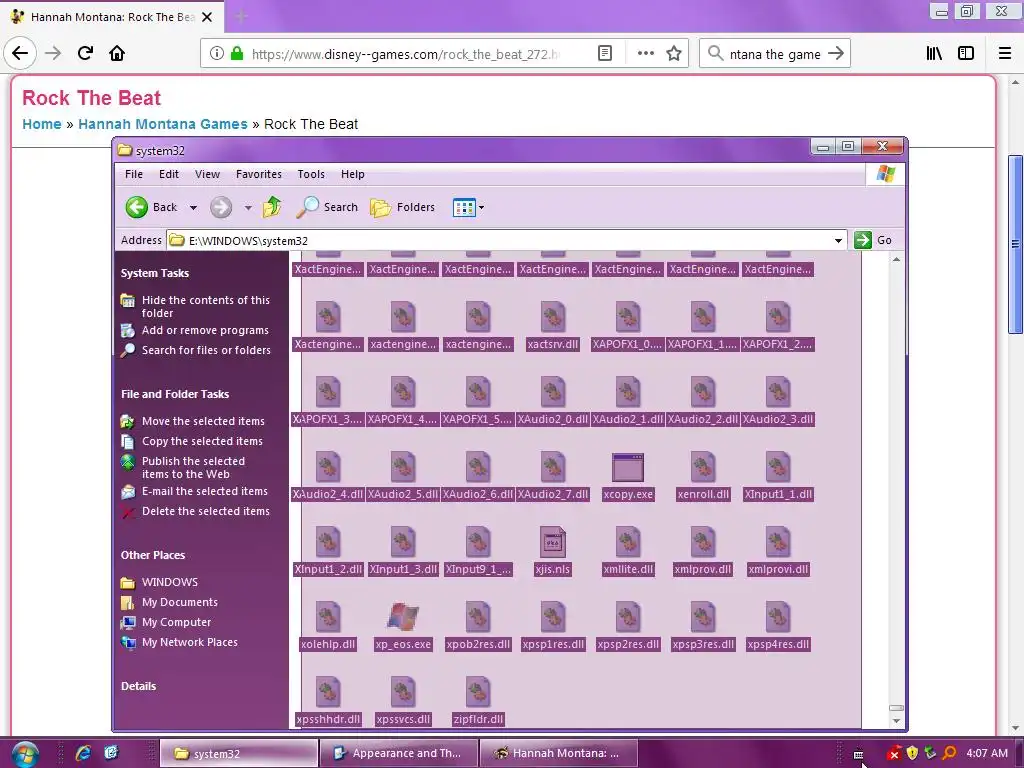1024x768 pixels.
Task: Open Firefox library icon
Action: 934,53
